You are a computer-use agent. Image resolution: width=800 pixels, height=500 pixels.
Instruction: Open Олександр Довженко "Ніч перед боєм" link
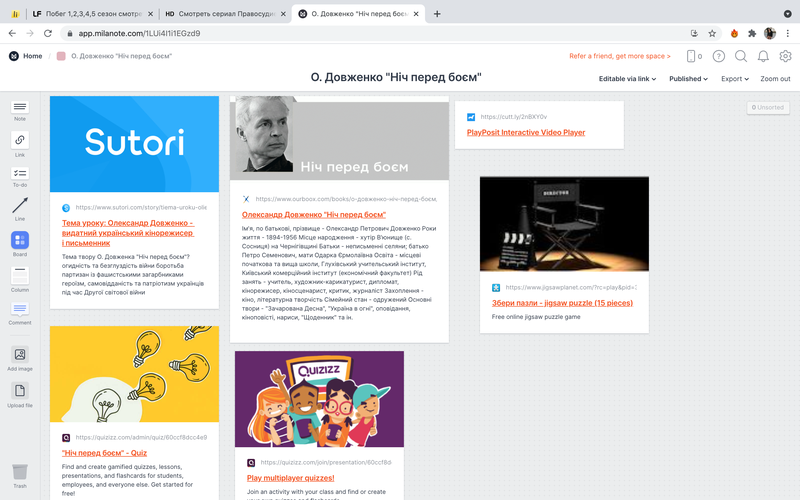coord(314,214)
